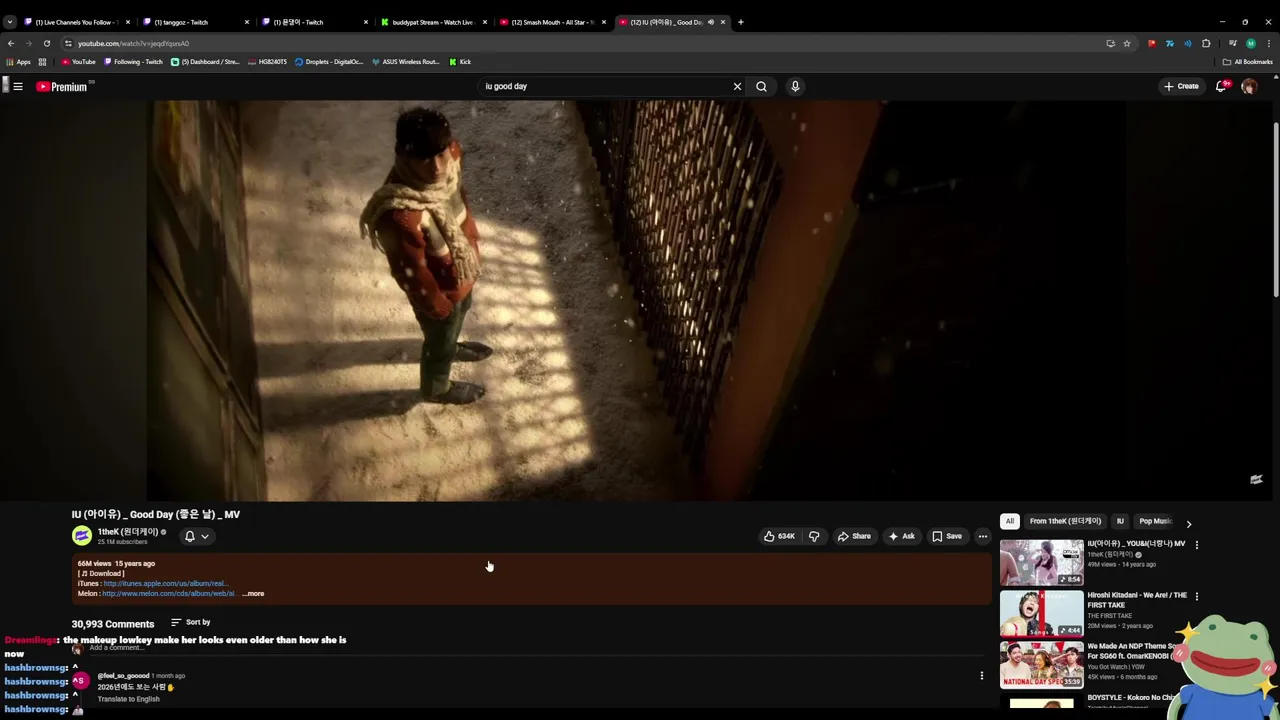Select the IU chip filter
This screenshot has height=720, width=1280.
click(x=1120, y=521)
